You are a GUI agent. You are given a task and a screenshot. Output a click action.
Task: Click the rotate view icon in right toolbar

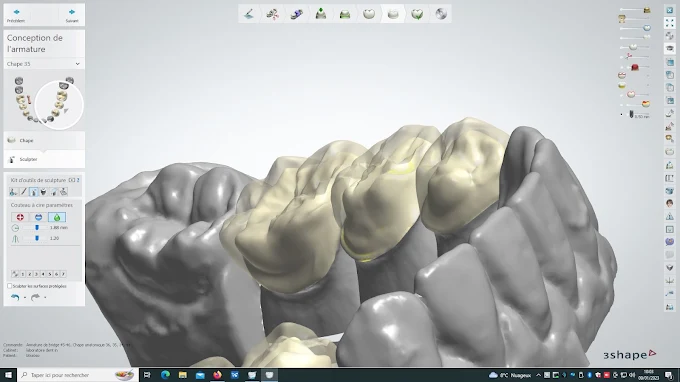[x=670, y=36]
